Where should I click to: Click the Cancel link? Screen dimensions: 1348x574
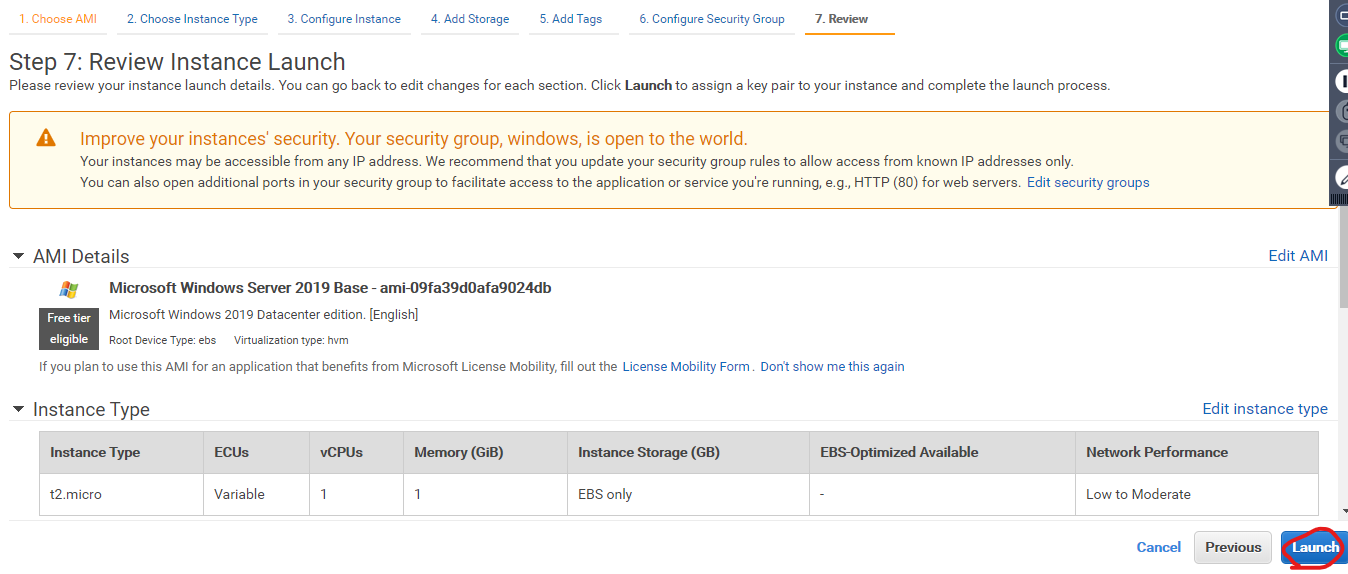[1159, 547]
